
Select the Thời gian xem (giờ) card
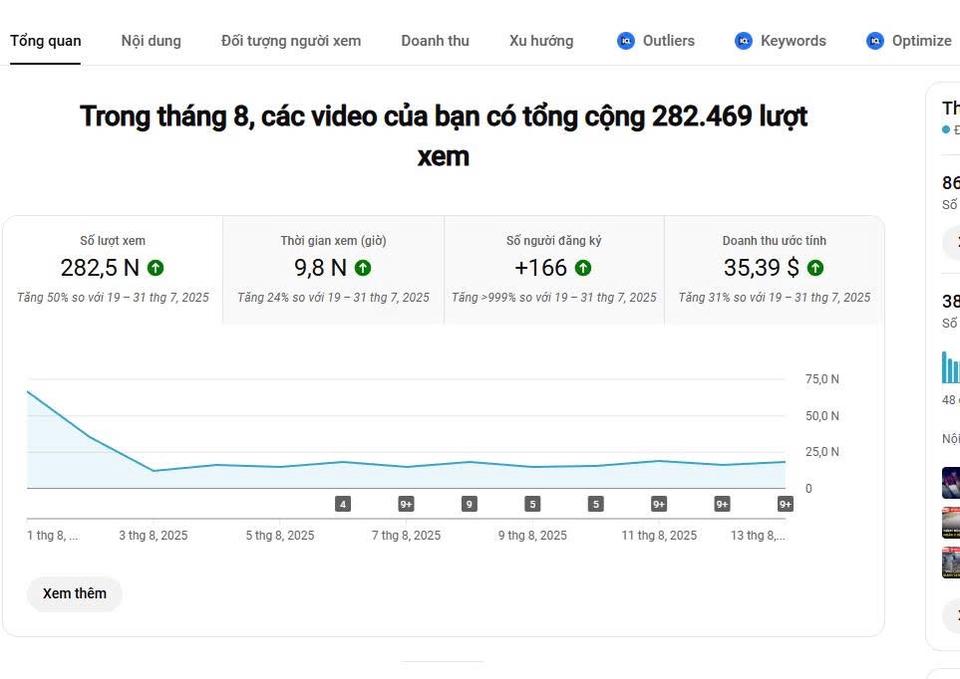(333, 270)
